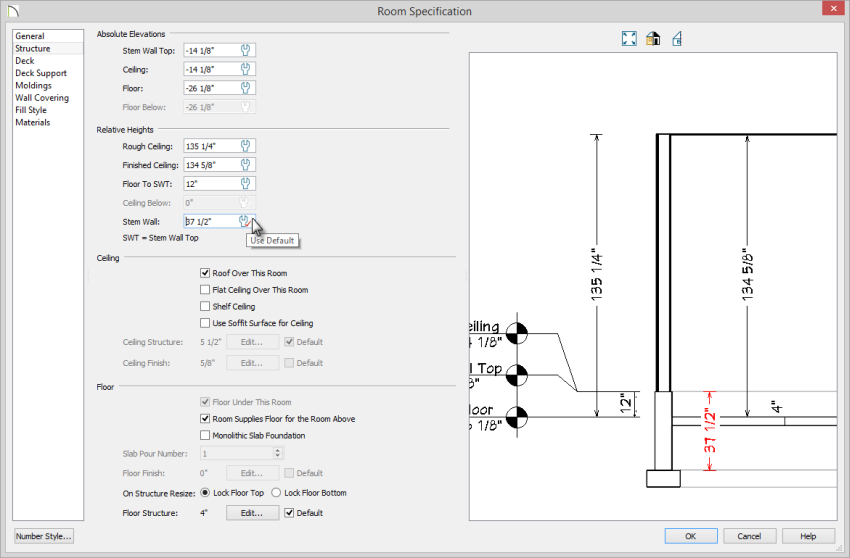The width and height of the screenshot is (850, 558).
Task: Click the wrench icon for Finished Ceiling
Action: [x=246, y=164]
